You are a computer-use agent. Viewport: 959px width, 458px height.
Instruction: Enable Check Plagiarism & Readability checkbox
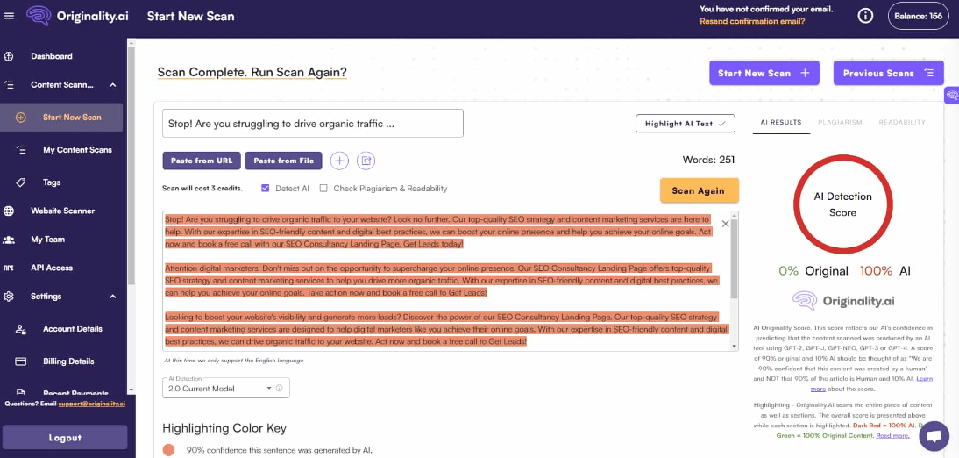pyautogui.click(x=324, y=188)
